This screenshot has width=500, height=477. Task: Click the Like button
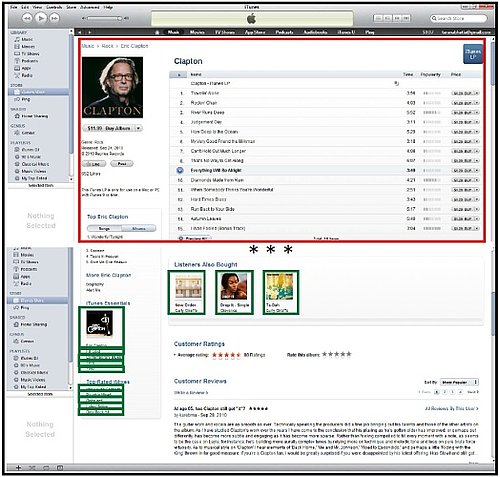[x=94, y=164]
